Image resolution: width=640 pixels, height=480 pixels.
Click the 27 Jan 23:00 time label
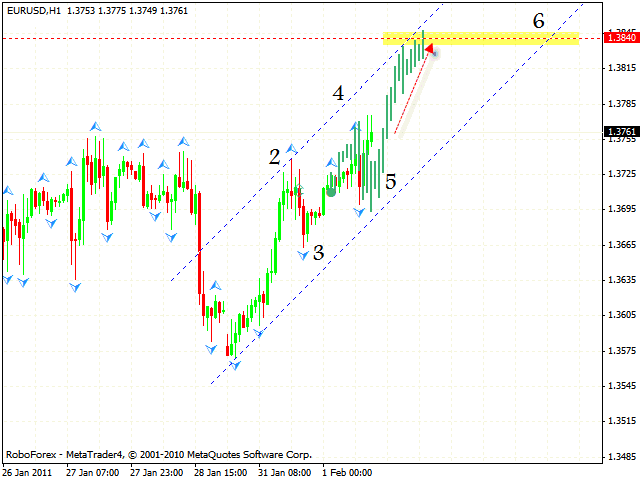pos(157,473)
